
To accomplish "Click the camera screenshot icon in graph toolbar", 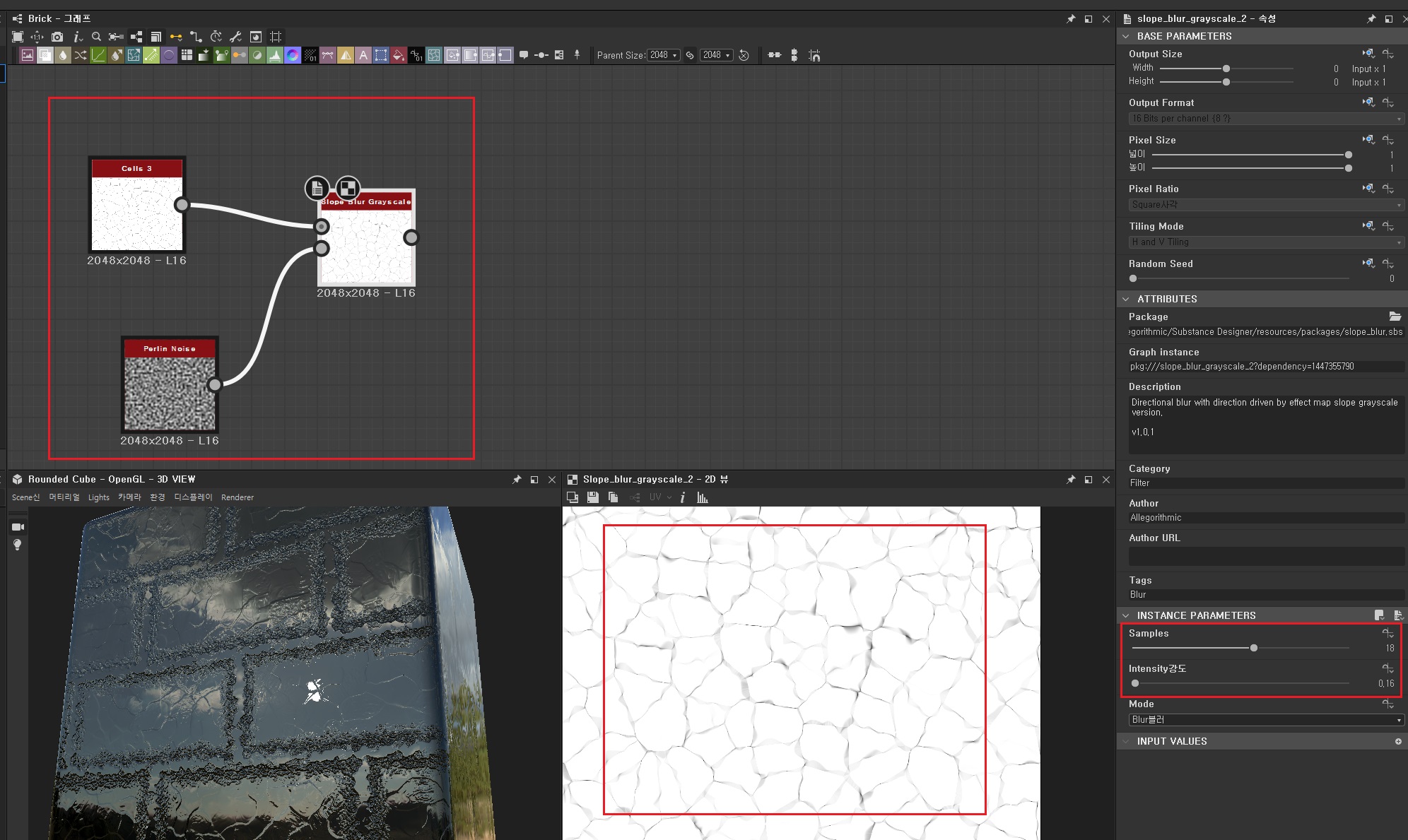I will pos(57,37).
